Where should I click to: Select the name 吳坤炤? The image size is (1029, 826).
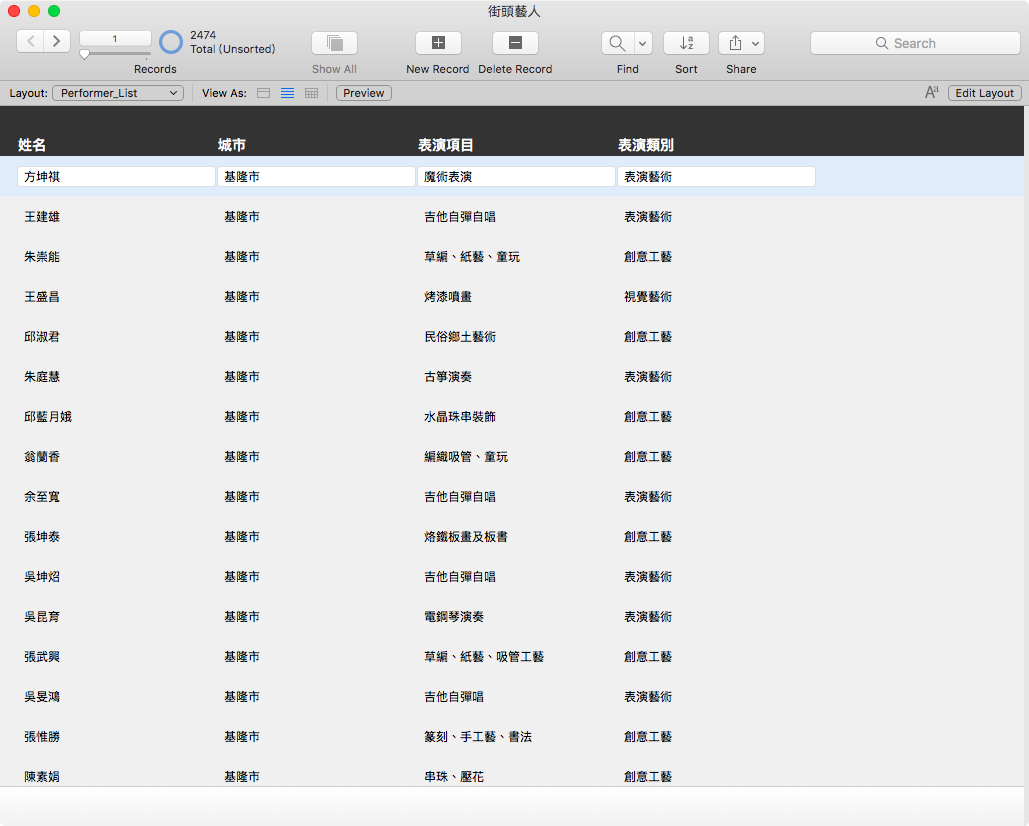(x=42, y=577)
